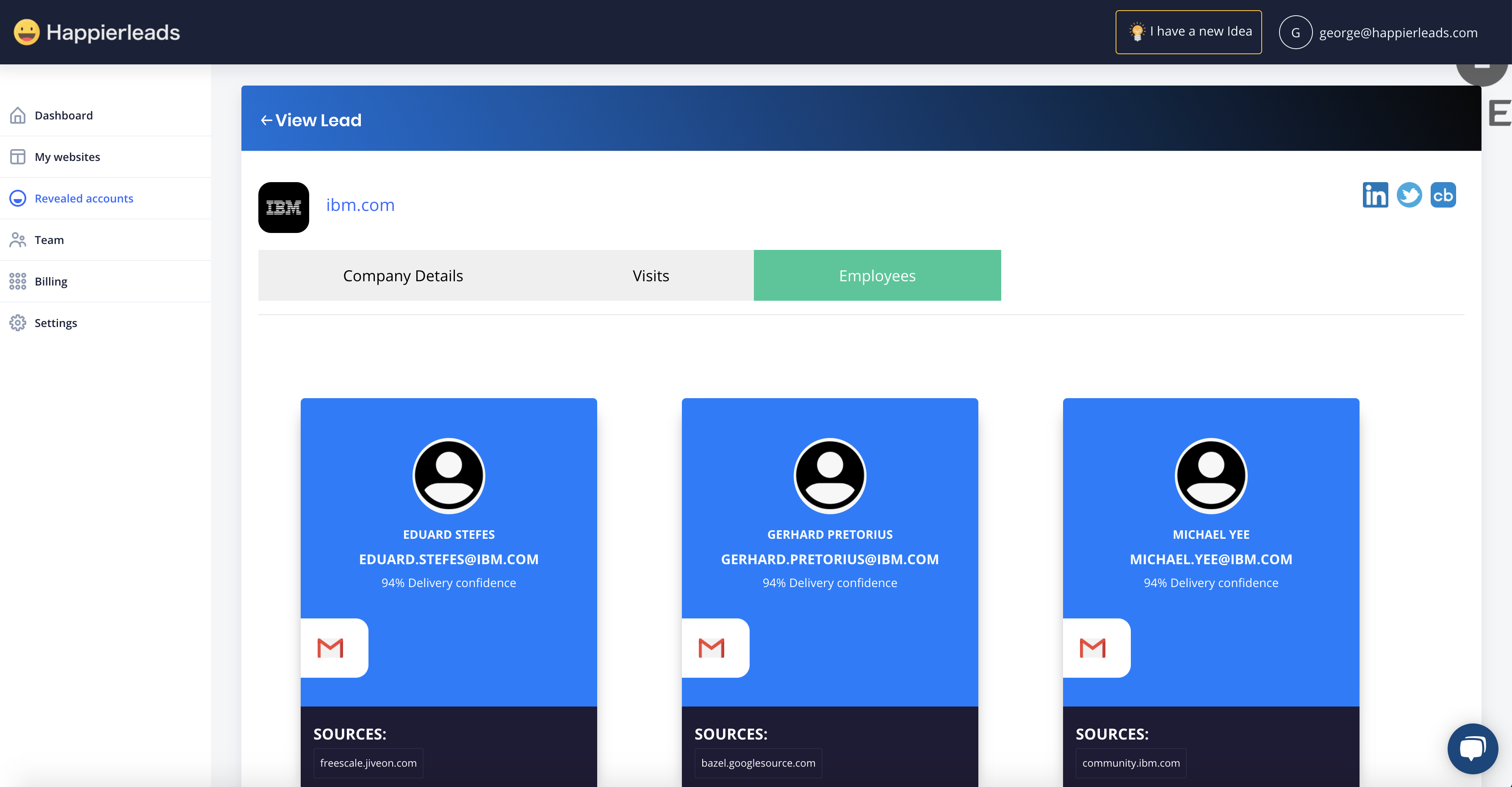
Task: Click the I have a new Idea button
Action: [1188, 32]
